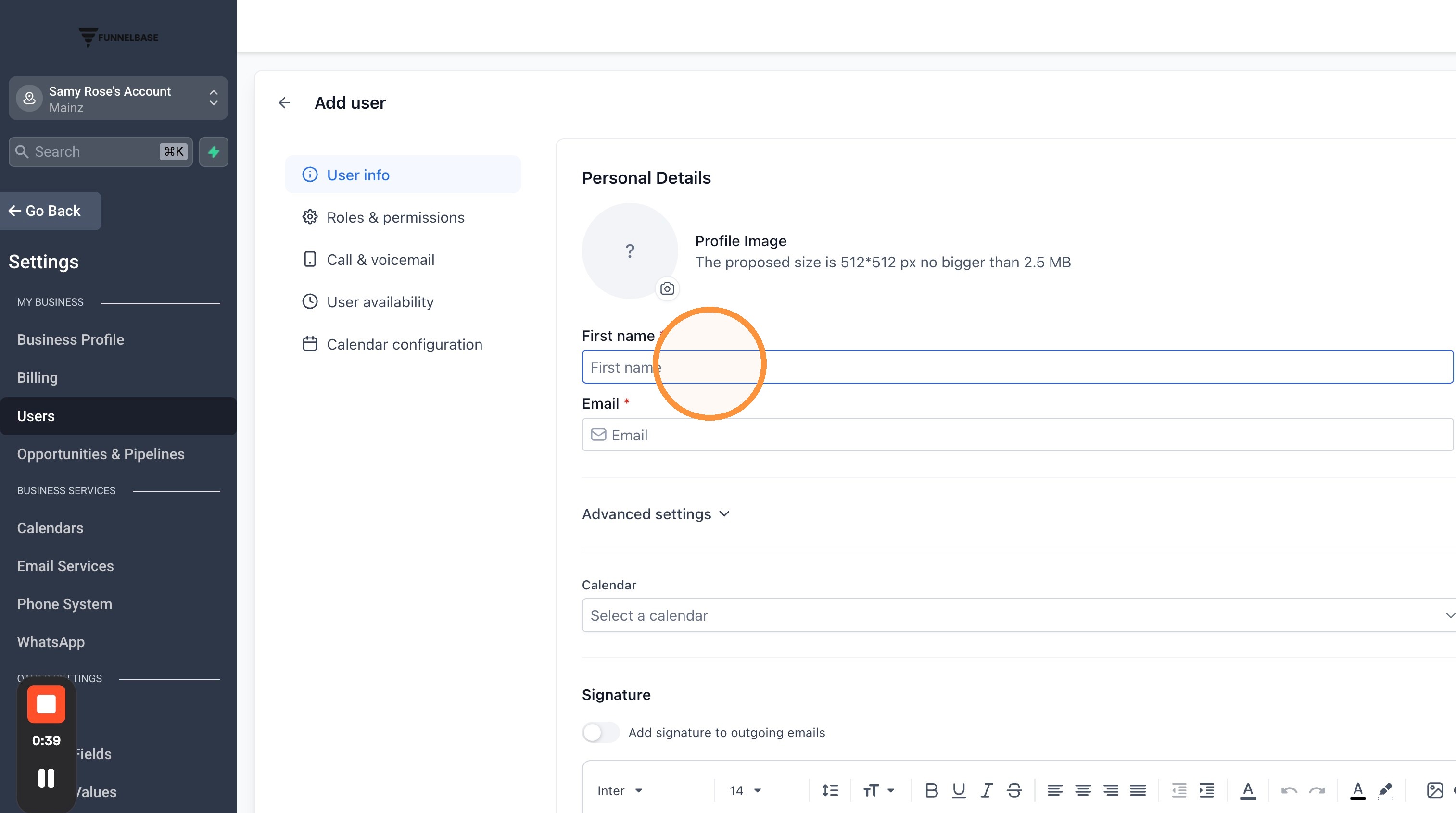Align signature text right
This screenshot has width=1456, height=813.
pos(1110,790)
